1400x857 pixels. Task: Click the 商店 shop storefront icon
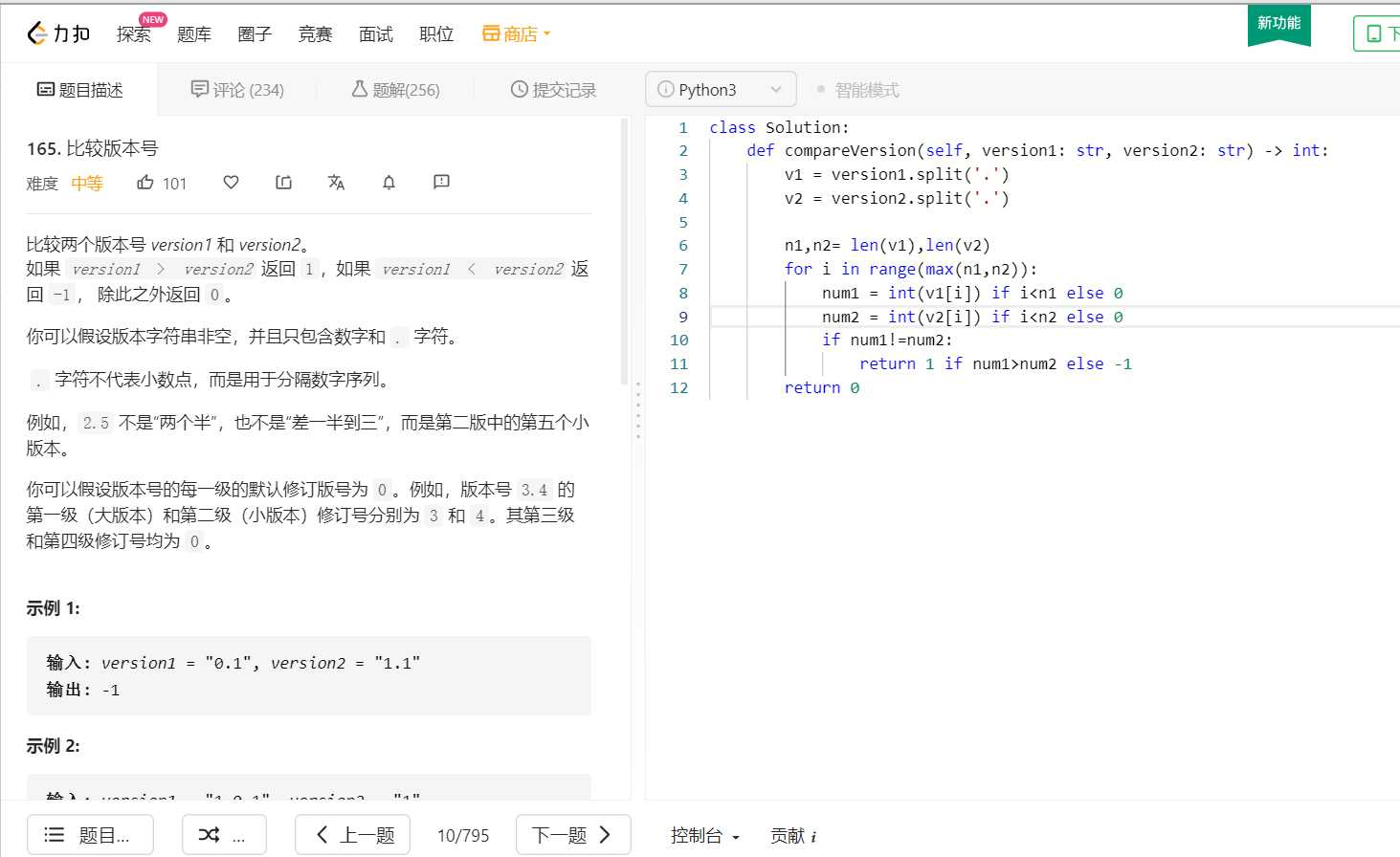(x=491, y=33)
